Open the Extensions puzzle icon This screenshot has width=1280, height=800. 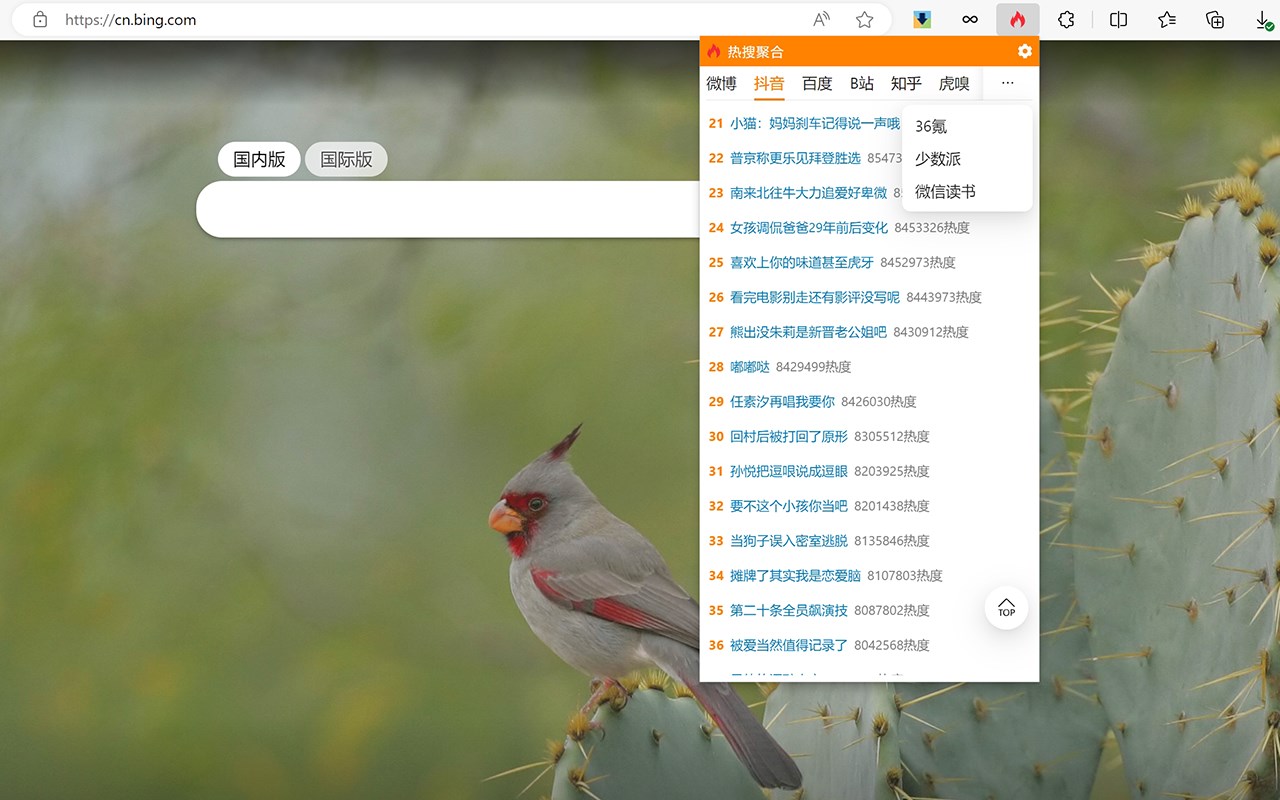1066,20
